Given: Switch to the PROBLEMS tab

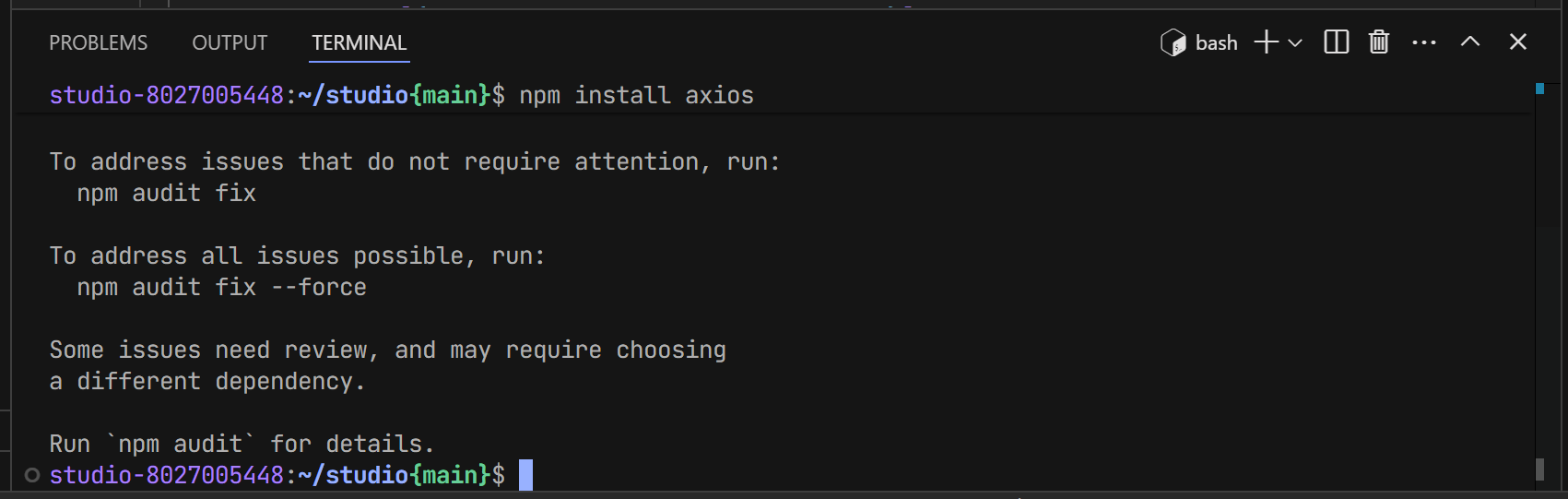Looking at the screenshot, I should (x=98, y=43).
